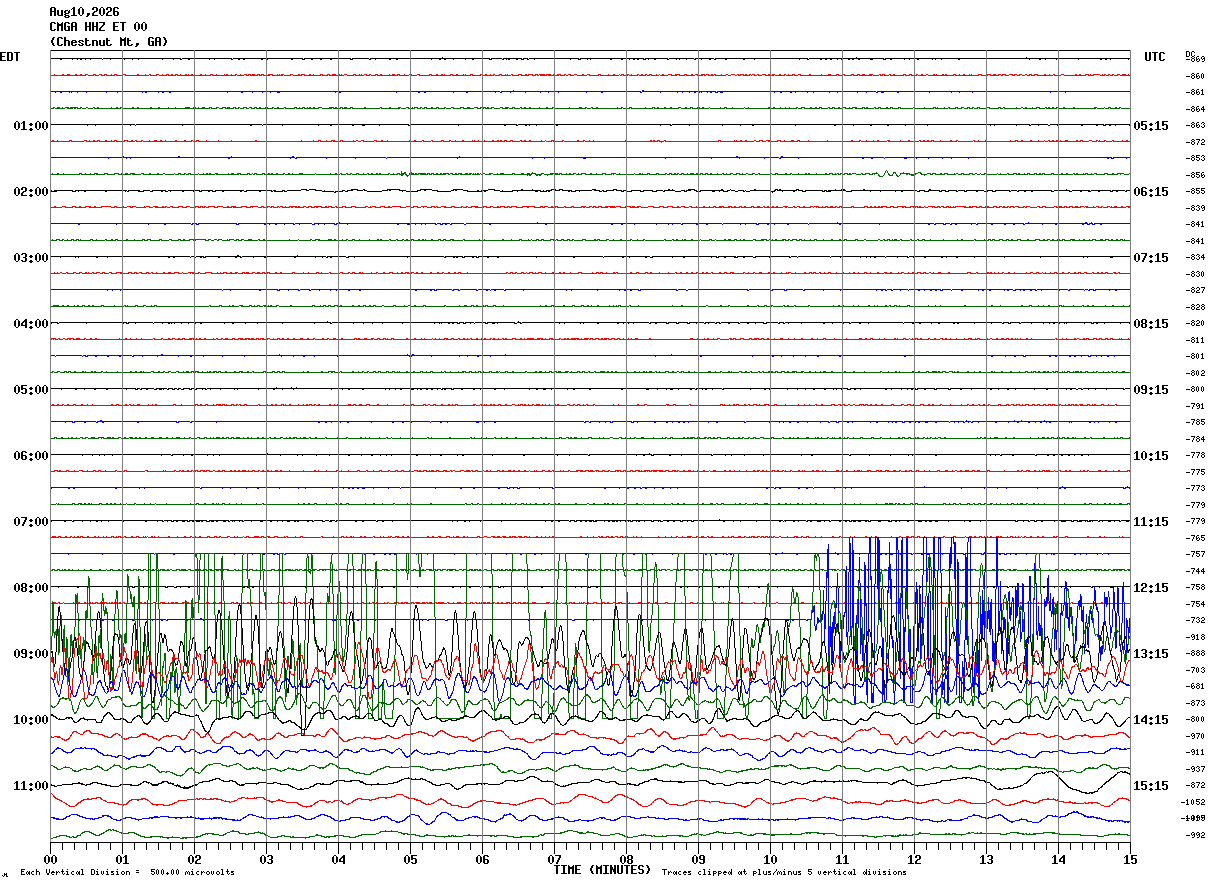This screenshot has height=886, width=1210.
Task: Click the 11:00 EDT time label
Action: tap(31, 786)
